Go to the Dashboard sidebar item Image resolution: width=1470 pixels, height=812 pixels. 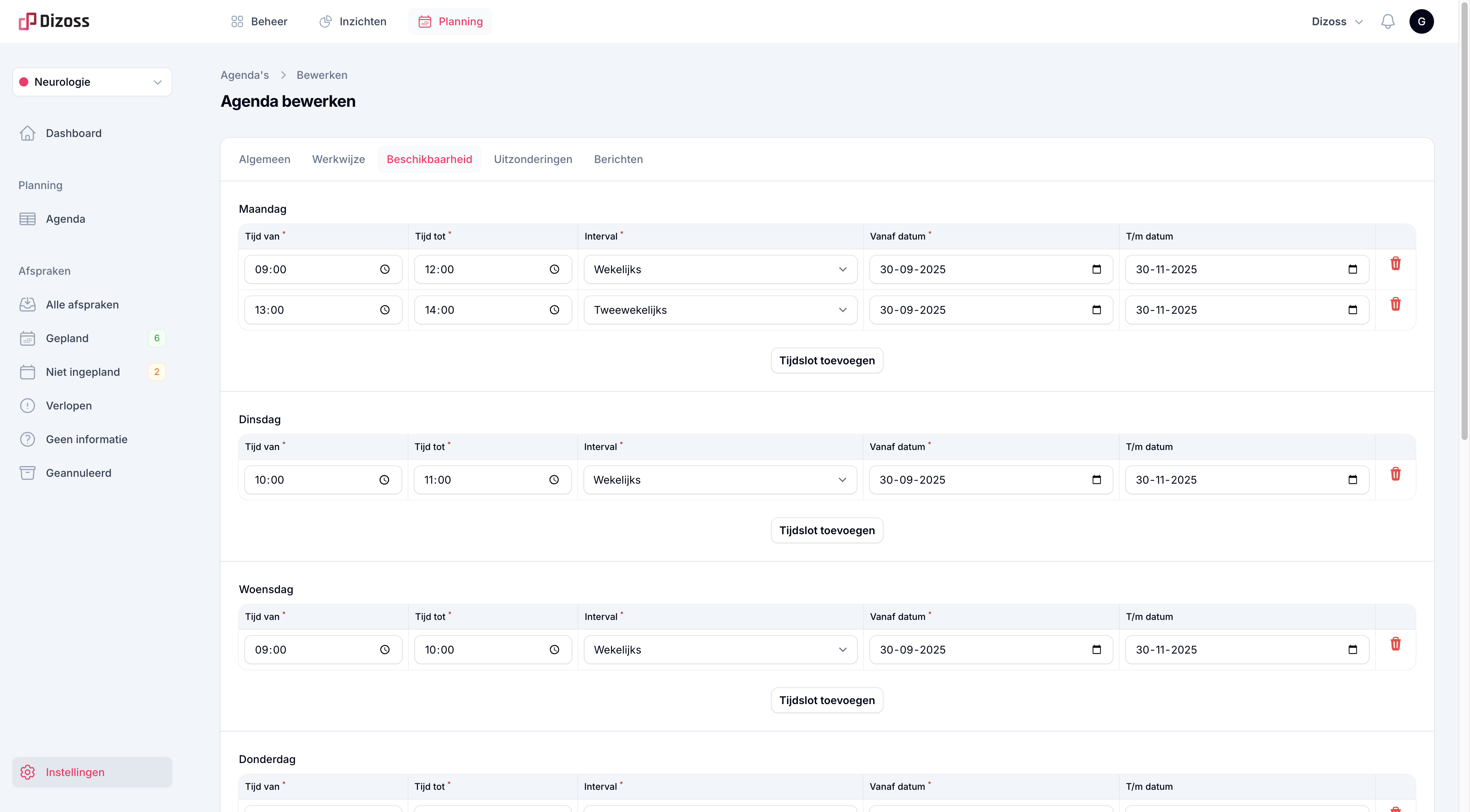pyautogui.click(x=73, y=133)
